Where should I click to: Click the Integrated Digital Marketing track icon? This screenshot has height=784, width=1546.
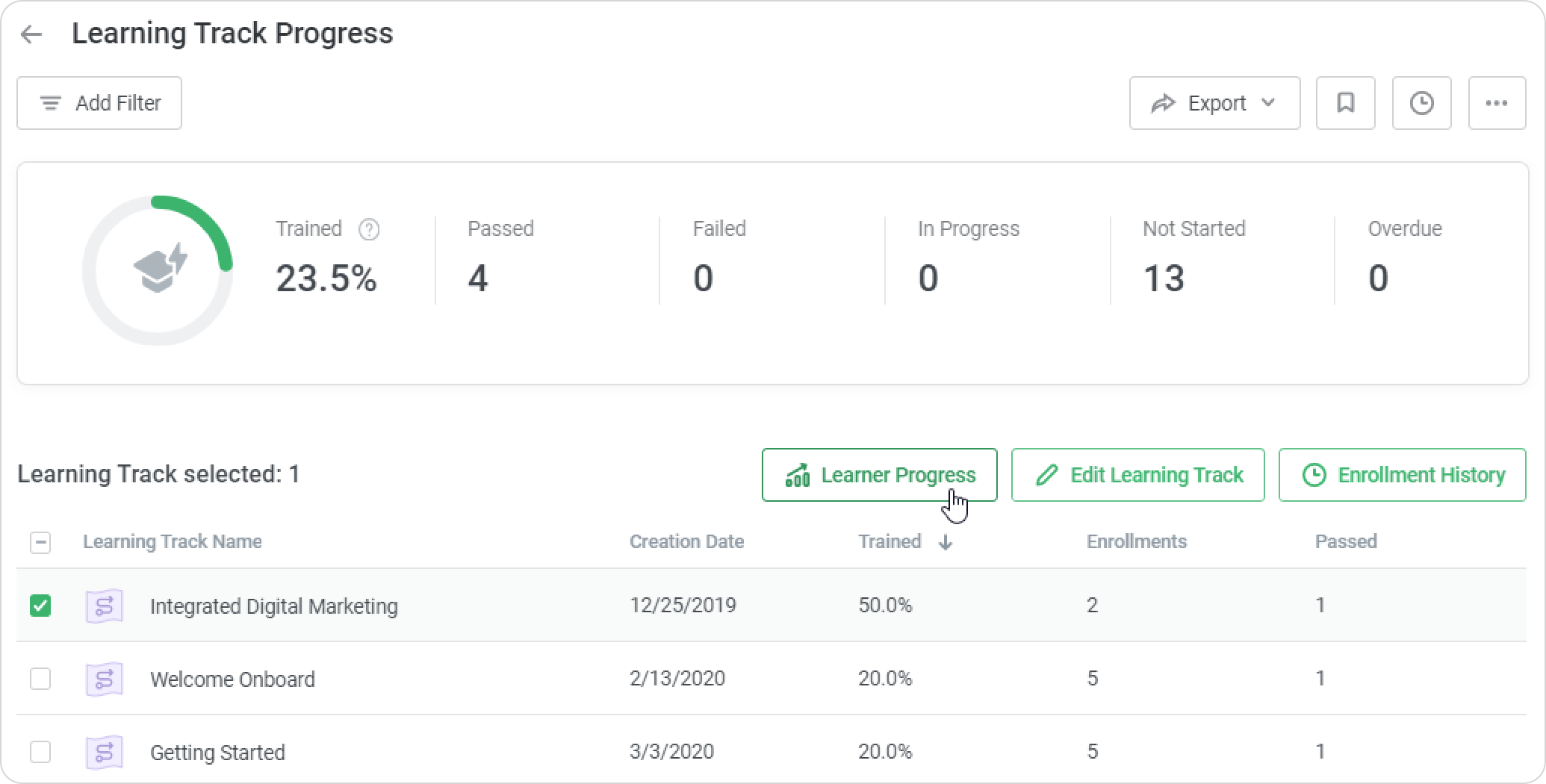pos(105,606)
